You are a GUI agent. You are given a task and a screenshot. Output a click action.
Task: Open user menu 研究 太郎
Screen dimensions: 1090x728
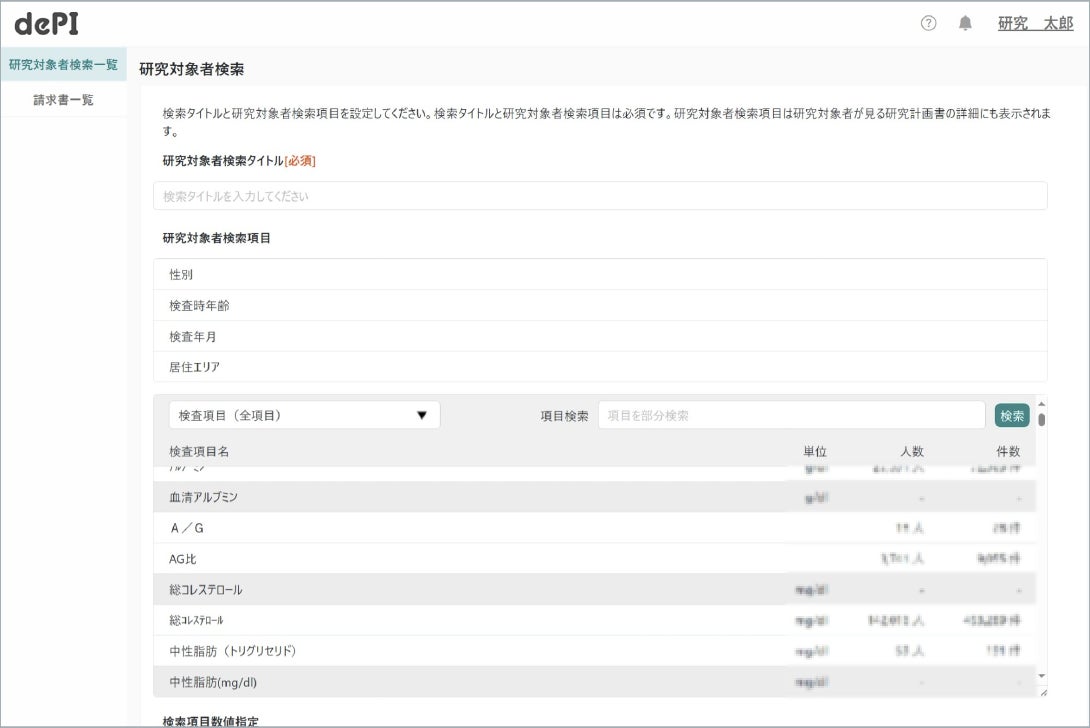point(1035,24)
